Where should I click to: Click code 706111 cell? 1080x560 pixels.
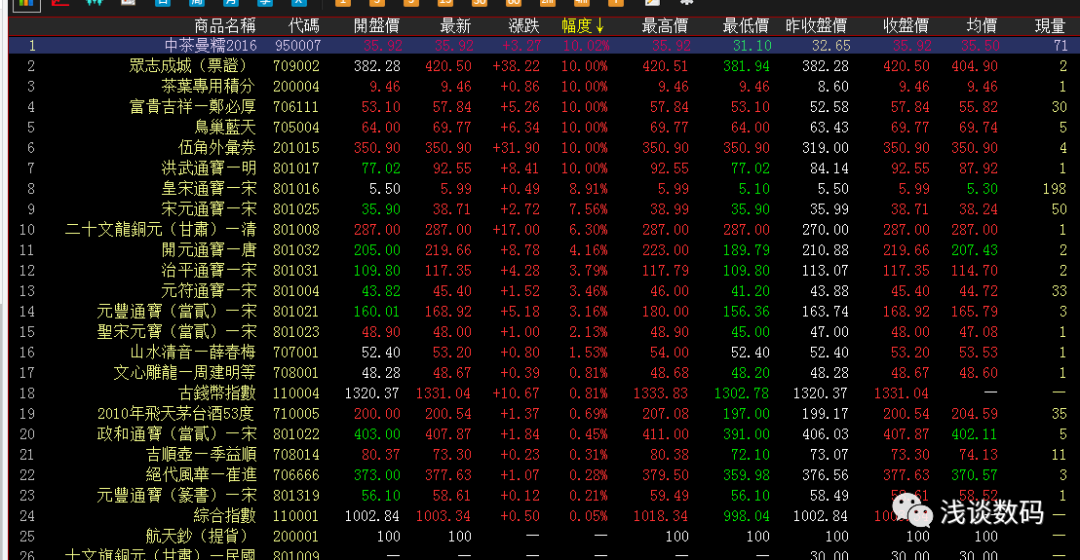[296, 107]
